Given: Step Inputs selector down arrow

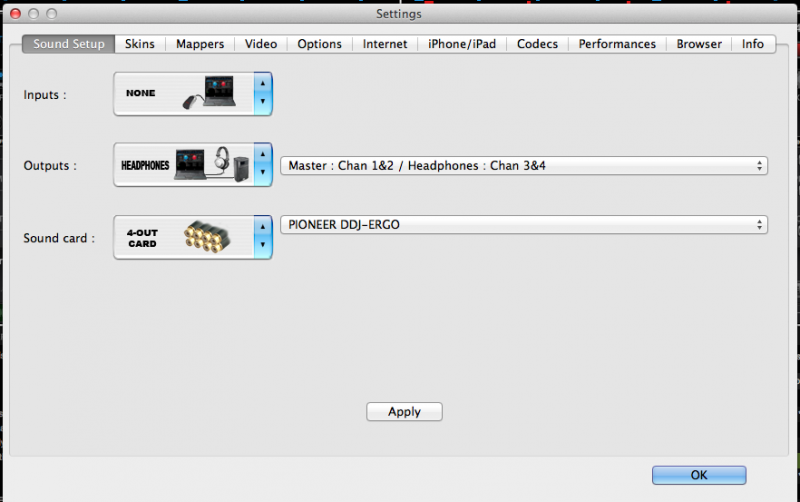Looking at the screenshot, I should 263,102.
